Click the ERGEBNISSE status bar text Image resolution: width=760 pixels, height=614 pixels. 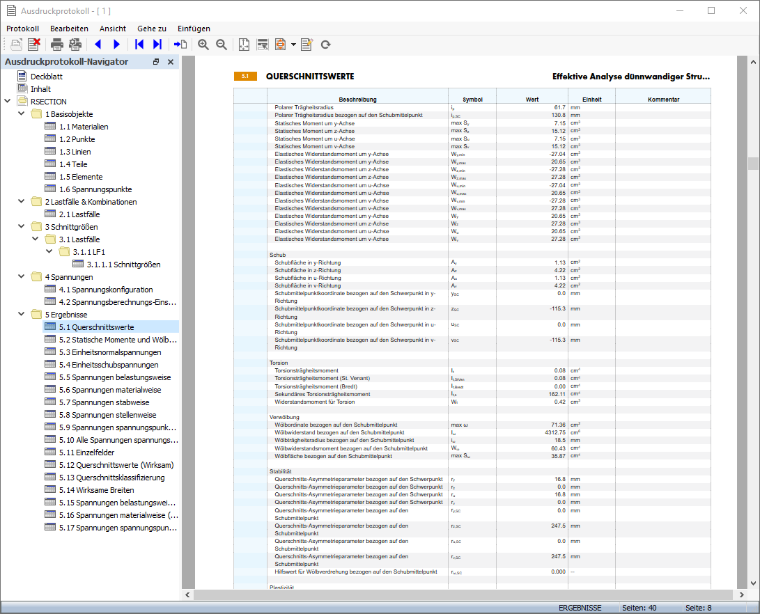[x=580, y=608]
